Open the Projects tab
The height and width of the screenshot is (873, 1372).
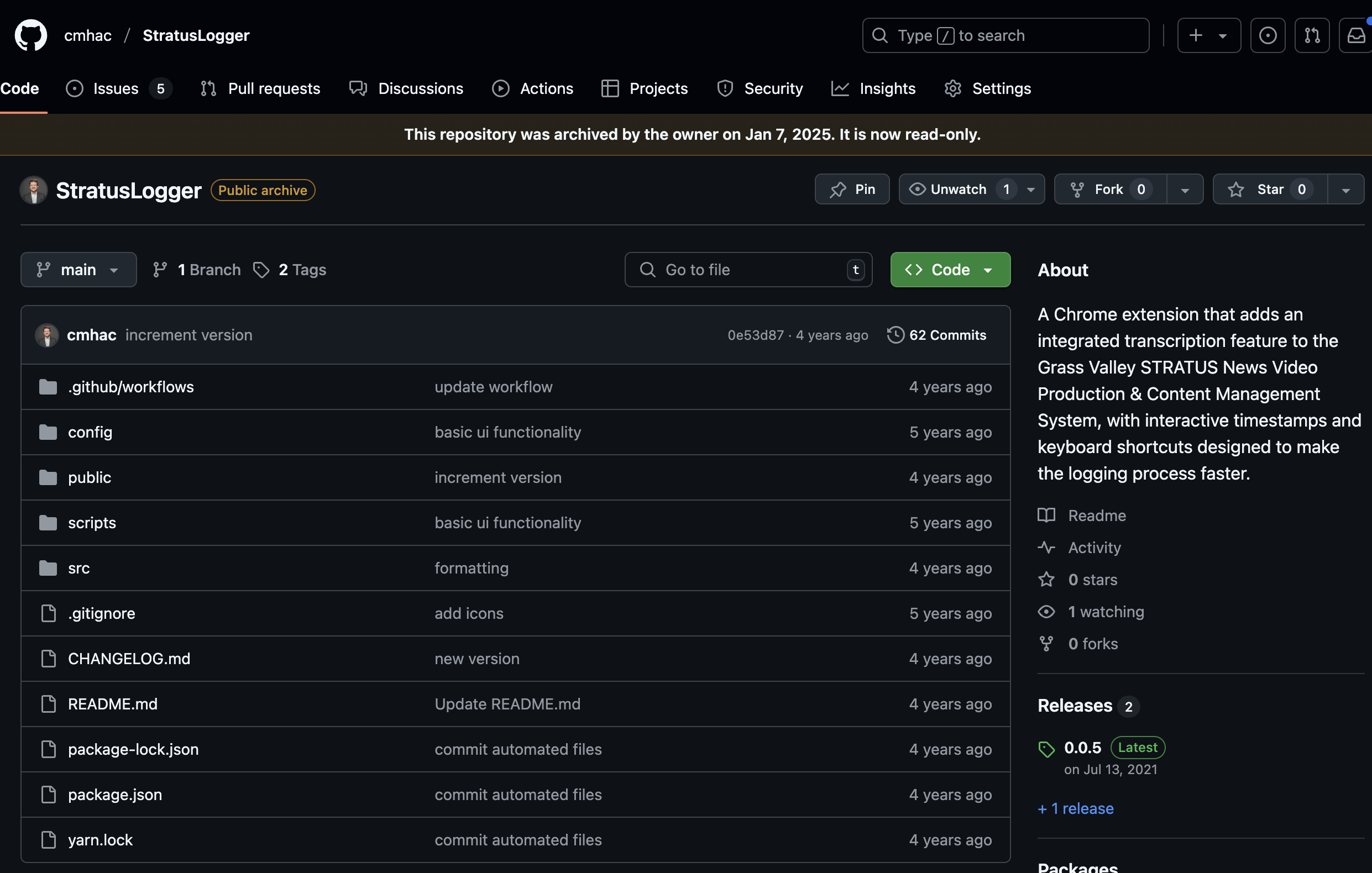click(645, 88)
